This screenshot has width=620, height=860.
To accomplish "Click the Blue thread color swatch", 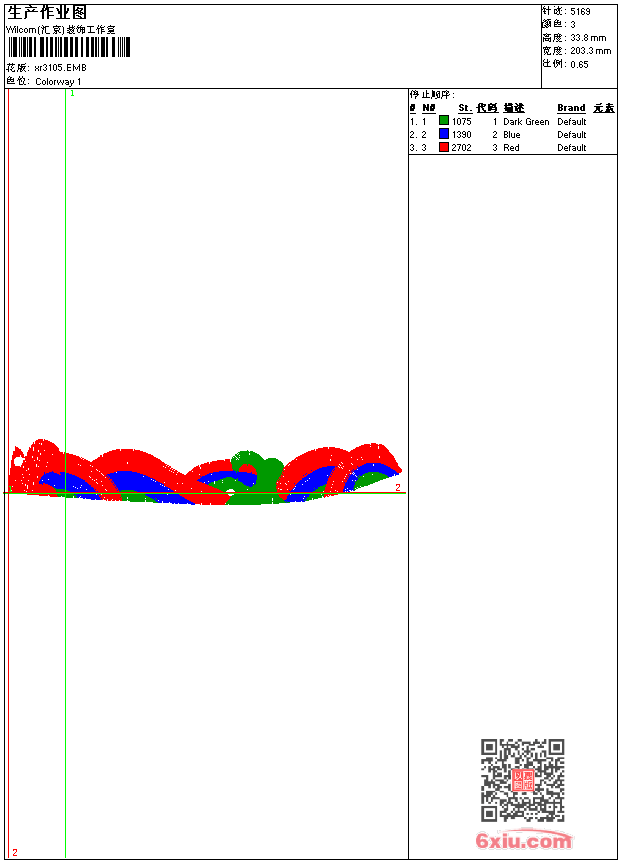I will pos(444,134).
